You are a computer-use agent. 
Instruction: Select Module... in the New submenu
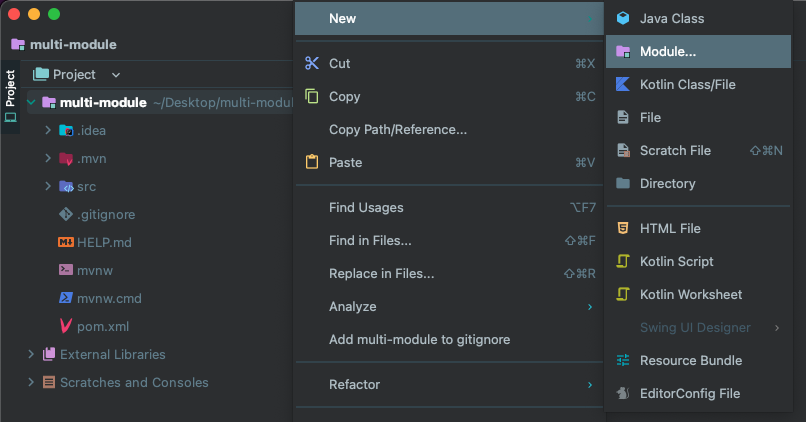click(698, 51)
